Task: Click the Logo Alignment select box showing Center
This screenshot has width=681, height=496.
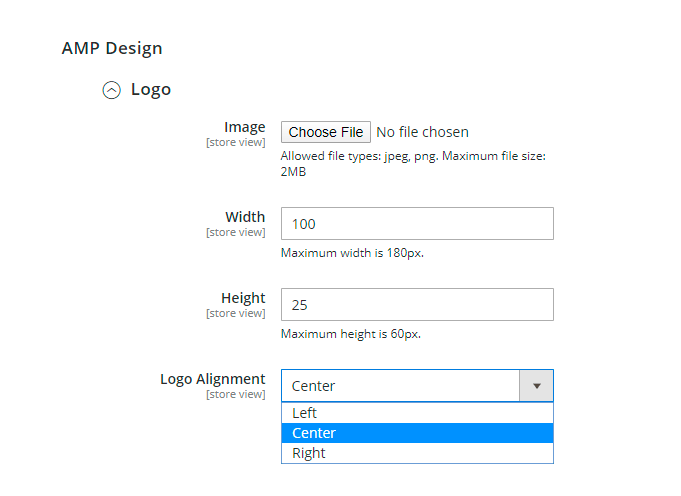Action: 400,386
